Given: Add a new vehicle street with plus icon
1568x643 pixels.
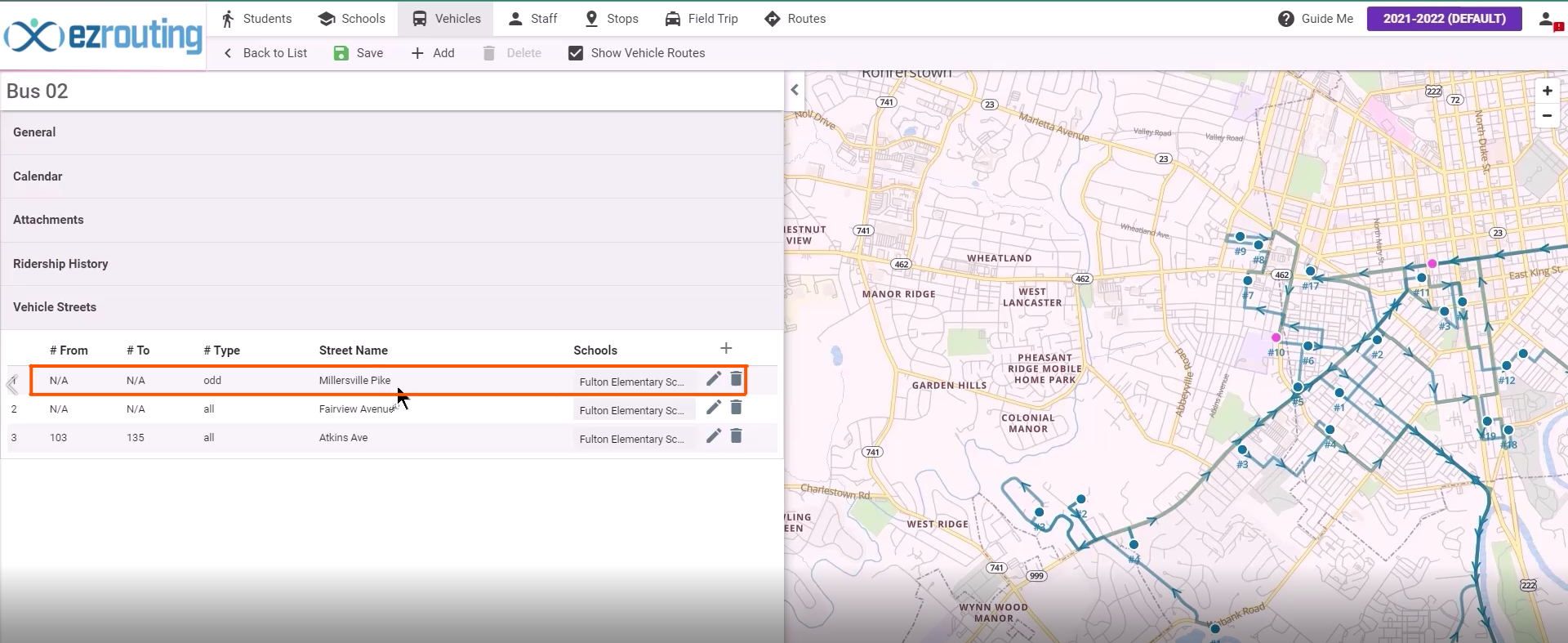Looking at the screenshot, I should point(726,349).
